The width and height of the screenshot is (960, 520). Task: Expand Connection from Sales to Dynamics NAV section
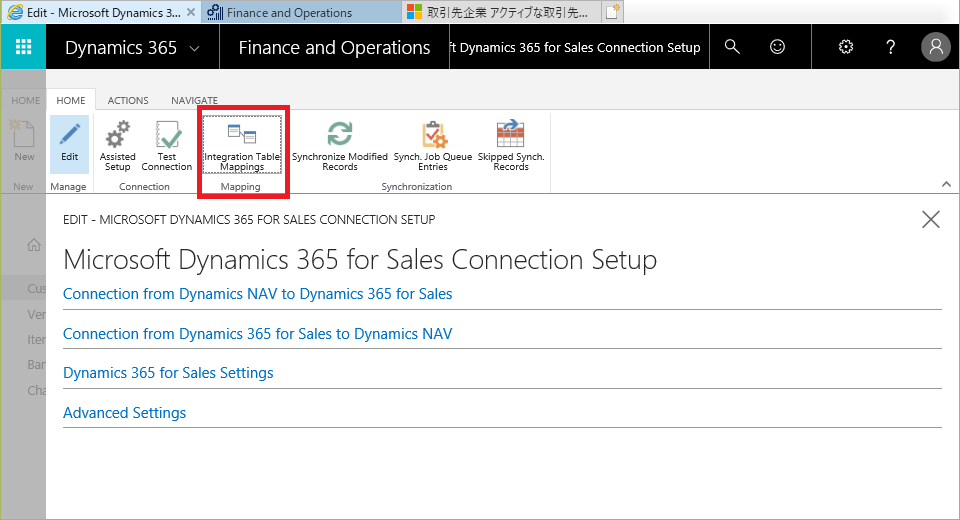point(257,334)
